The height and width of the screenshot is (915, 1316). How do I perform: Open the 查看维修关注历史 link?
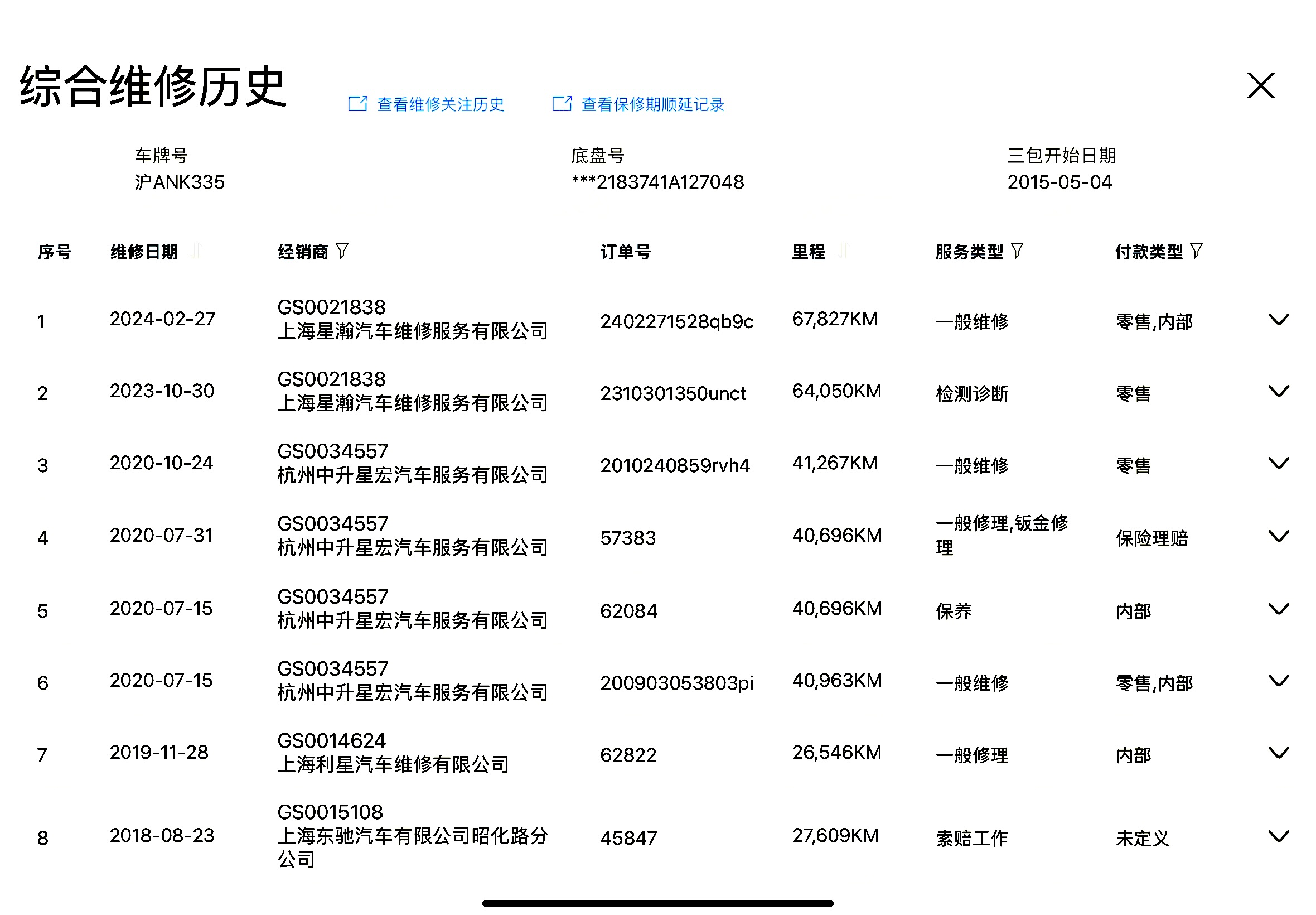440,104
